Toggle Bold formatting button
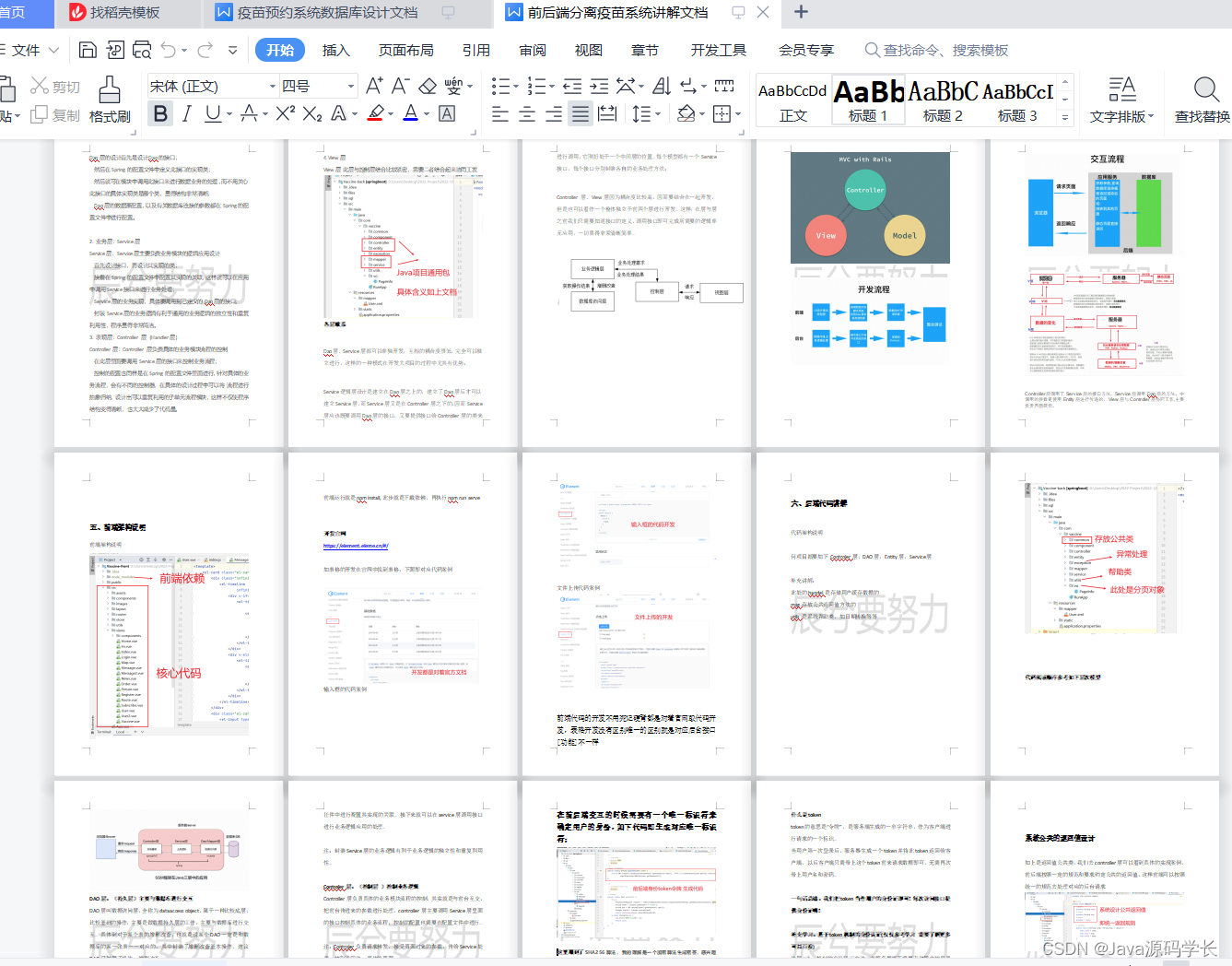 click(x=160, y=113)
